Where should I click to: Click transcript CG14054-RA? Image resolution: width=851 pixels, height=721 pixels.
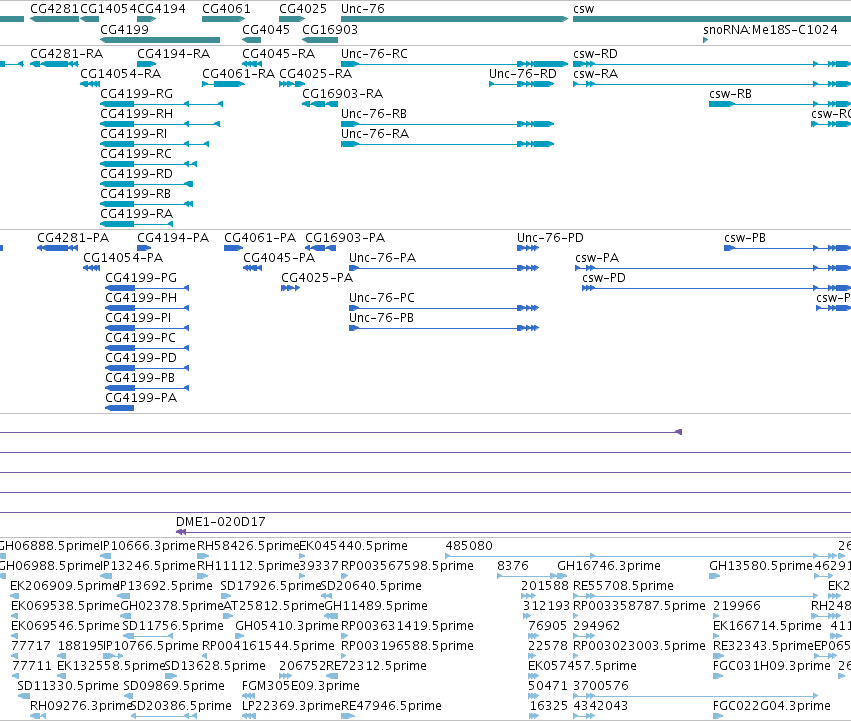(x=120, y=74)
